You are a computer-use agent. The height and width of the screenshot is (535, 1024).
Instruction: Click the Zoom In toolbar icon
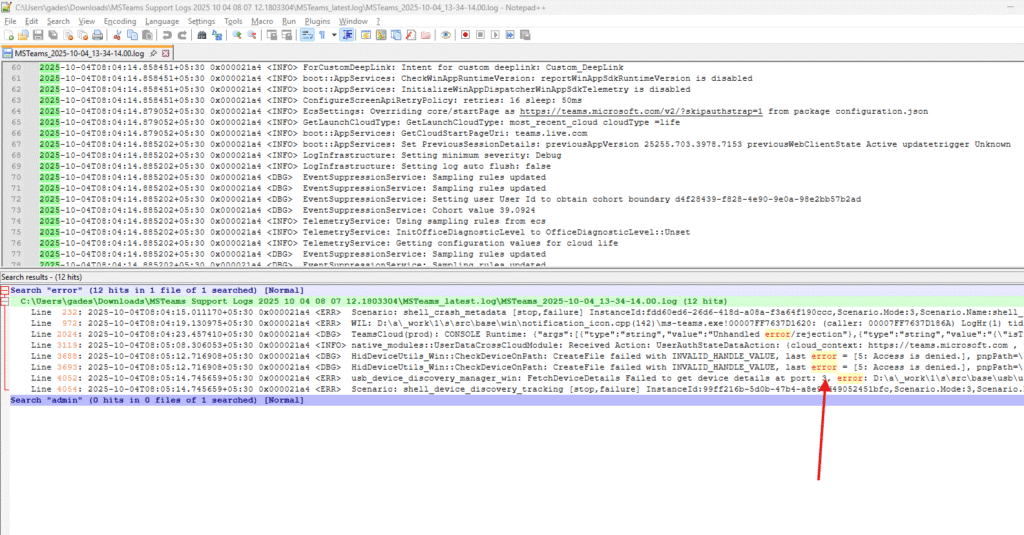(x=237, y=35)
